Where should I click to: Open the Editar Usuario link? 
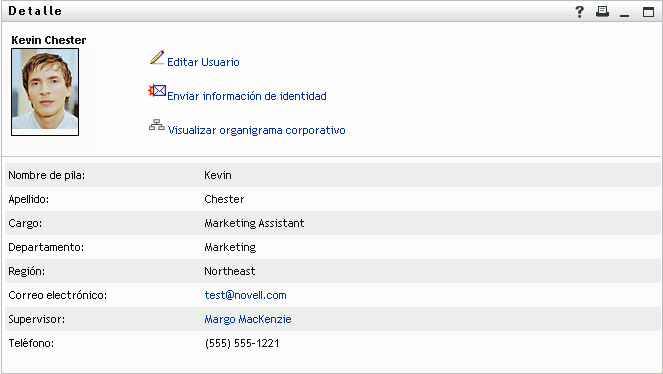(x=203, y=62)
